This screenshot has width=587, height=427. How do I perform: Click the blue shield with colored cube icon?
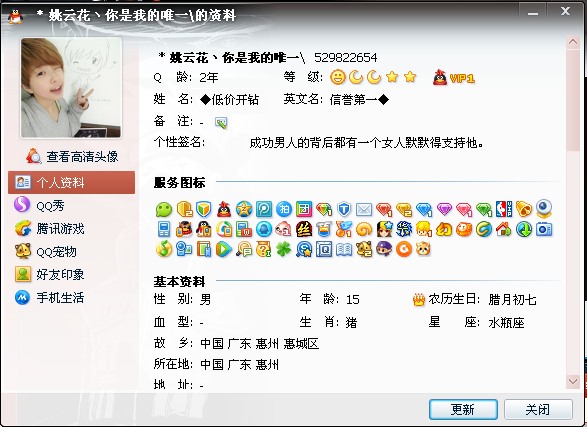[204, 210]
